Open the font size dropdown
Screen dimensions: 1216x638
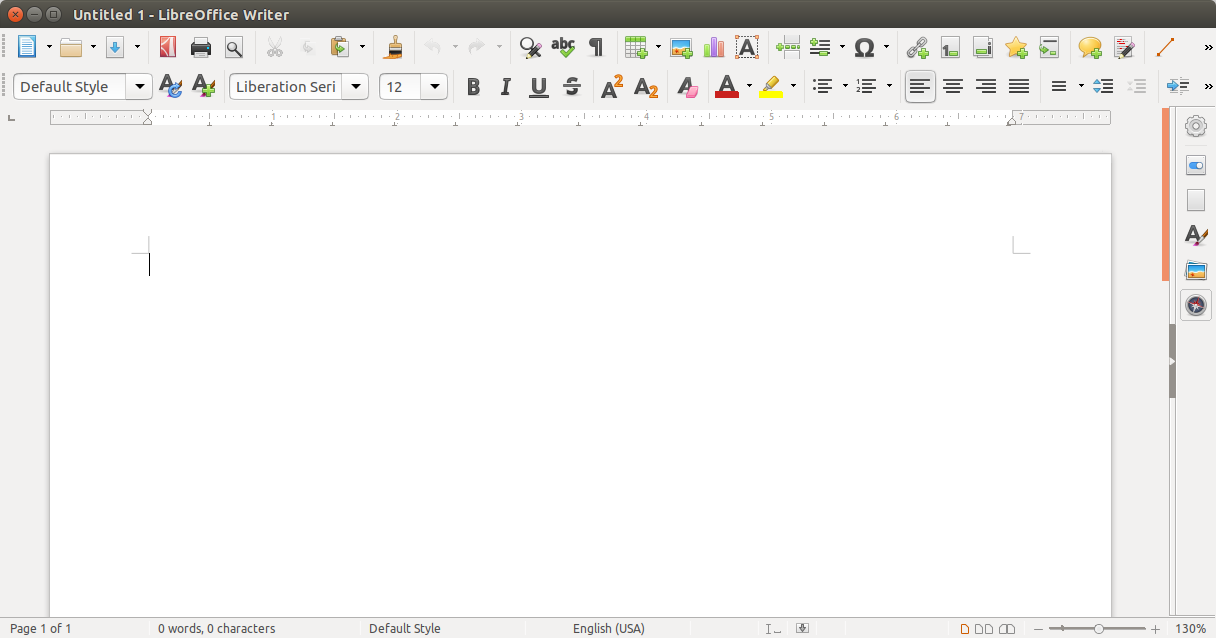(x=435, y=87)
